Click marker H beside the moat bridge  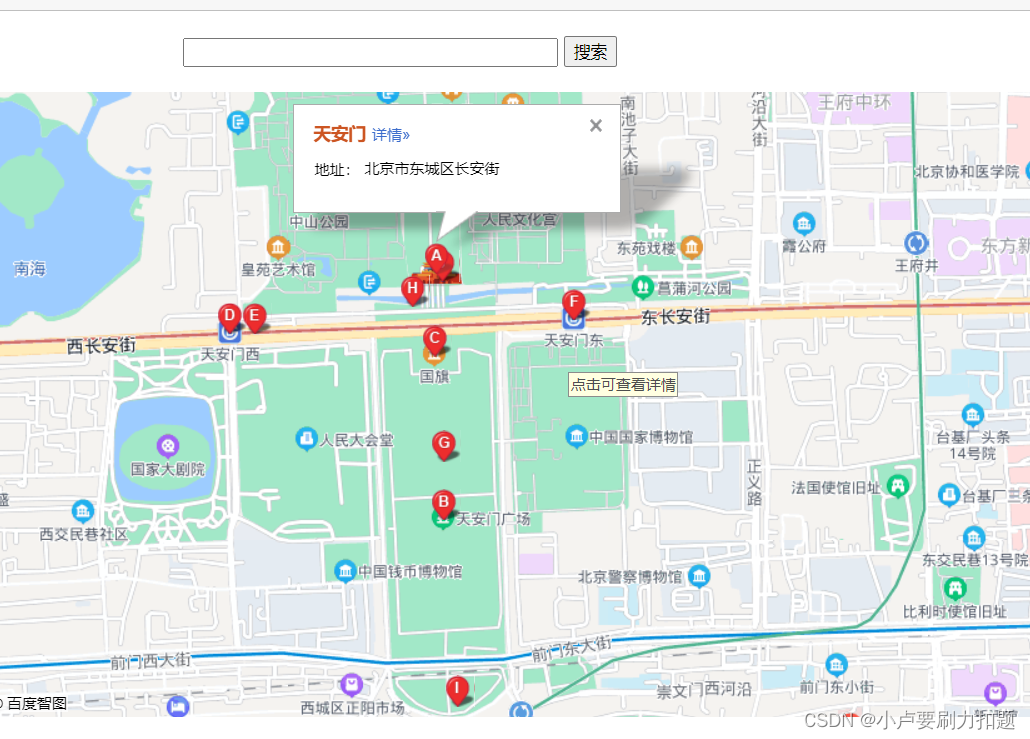412,290
